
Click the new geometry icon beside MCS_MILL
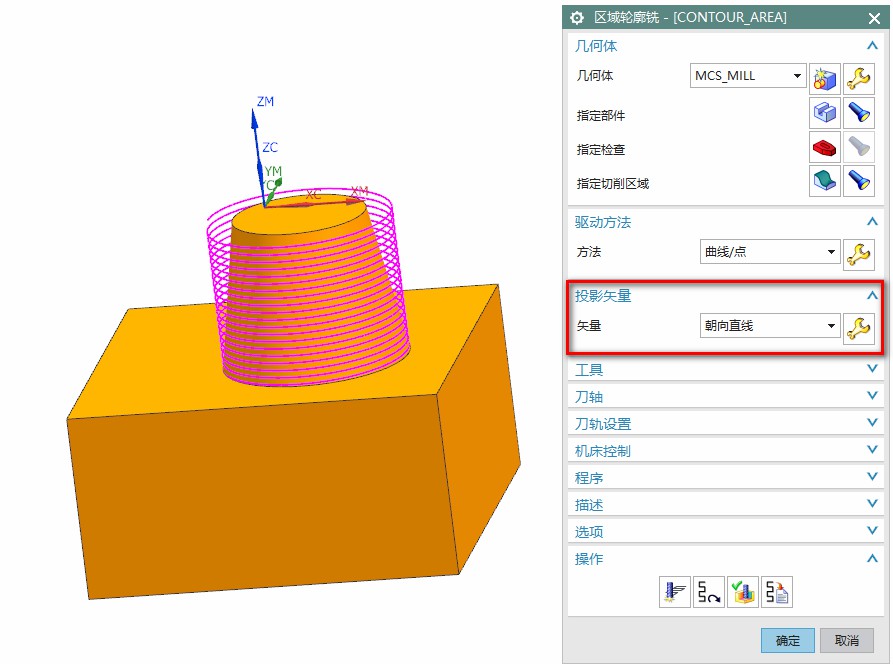point(824,77)
